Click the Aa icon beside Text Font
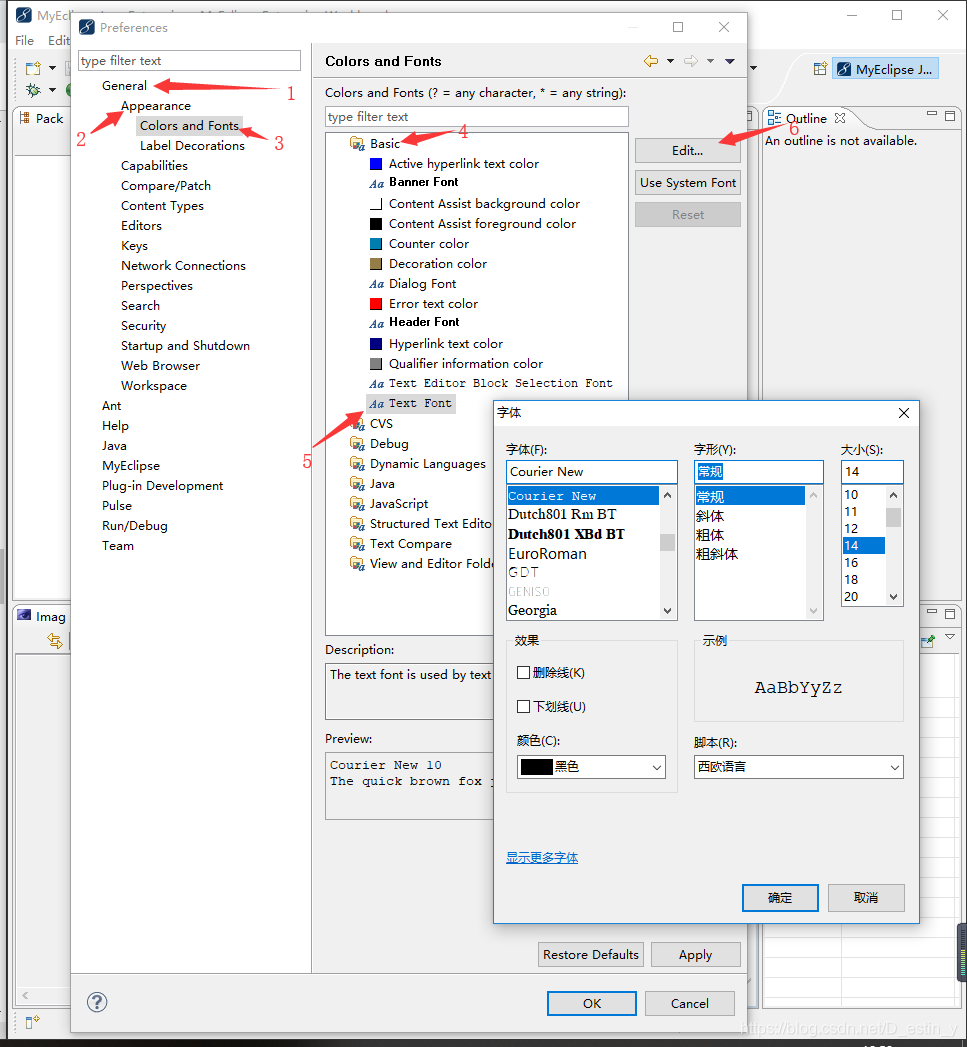The image size is (967, 1047). pos(377,404)
